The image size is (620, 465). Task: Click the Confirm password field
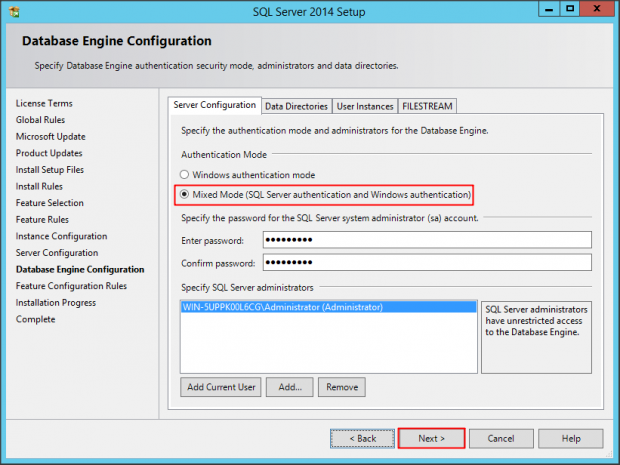427,262
